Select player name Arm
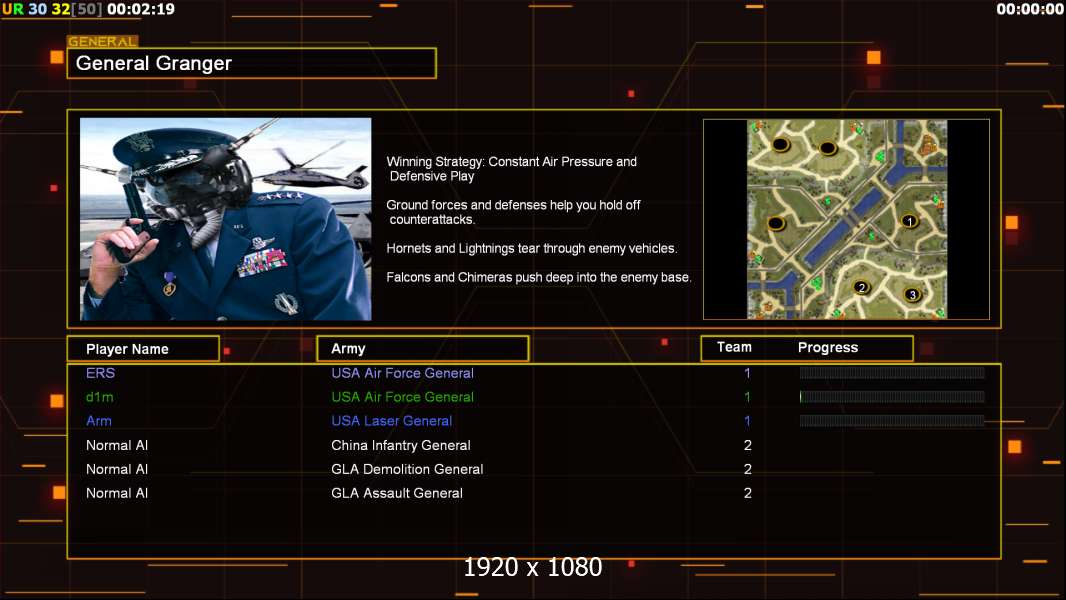1066x600 pixels. tap(99, 421)
